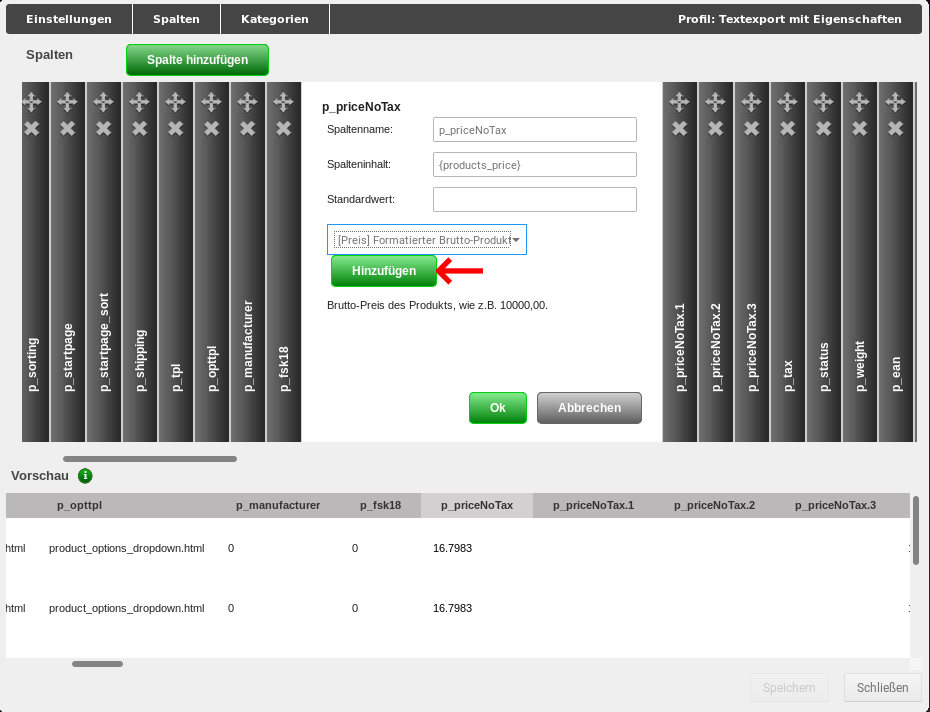Remove the p_fsk18 column using its X icon

coord(283,128)
